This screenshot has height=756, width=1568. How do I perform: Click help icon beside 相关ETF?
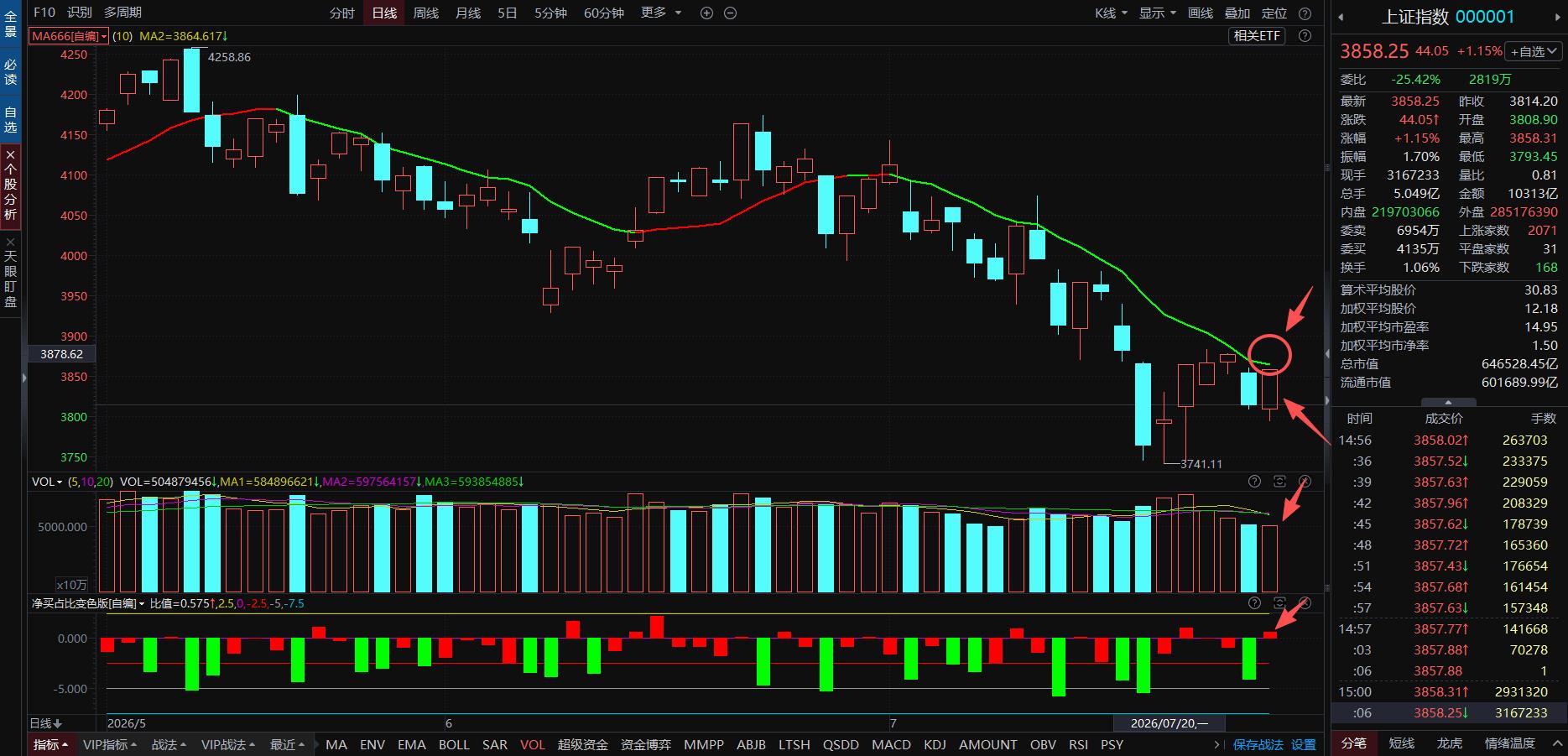(1305, 36)
